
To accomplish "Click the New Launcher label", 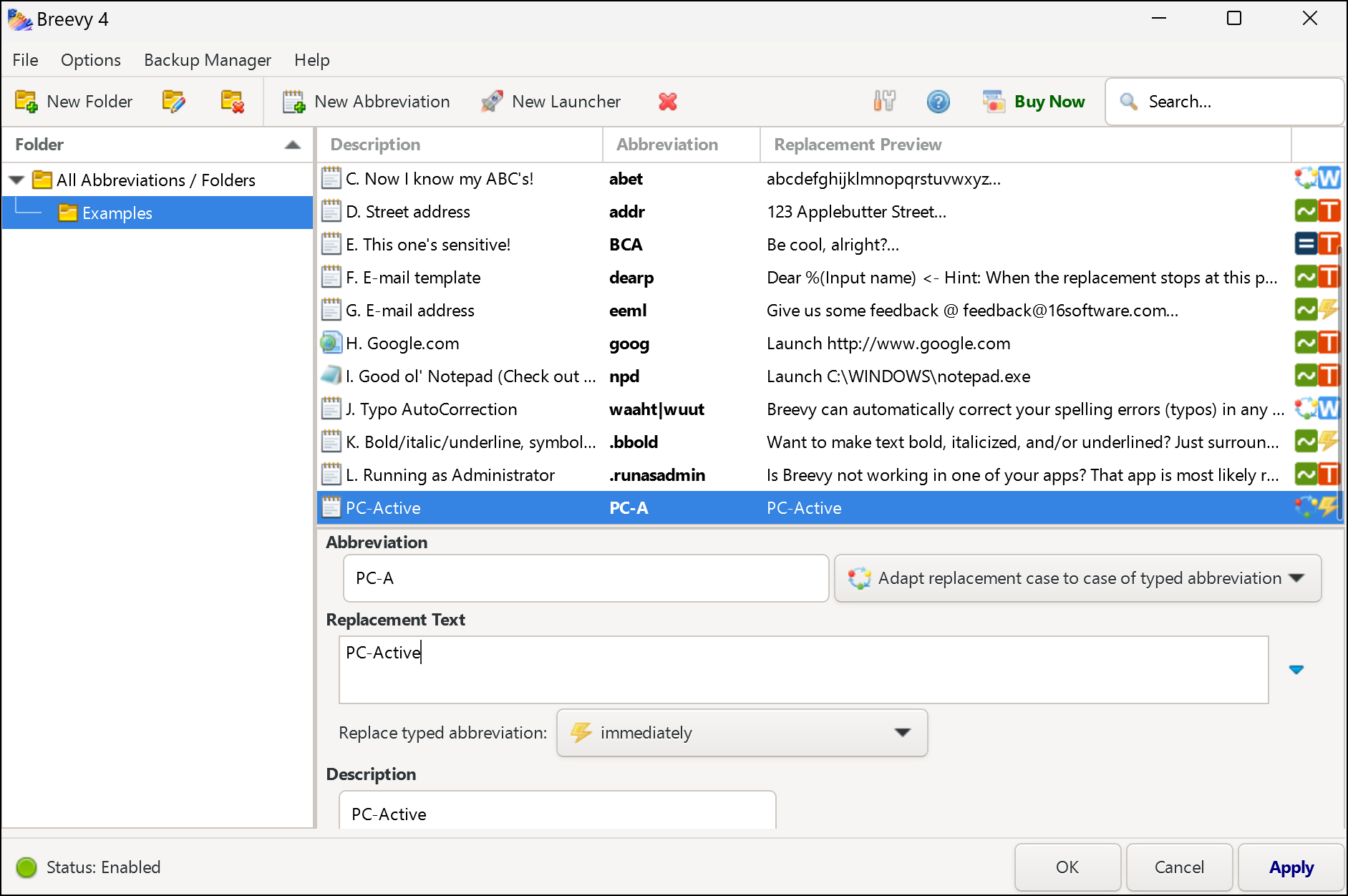I will click(566, 102).
